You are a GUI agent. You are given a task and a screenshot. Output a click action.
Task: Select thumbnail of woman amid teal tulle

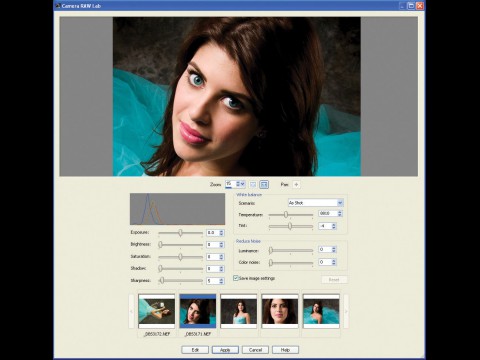coord(321,311)
